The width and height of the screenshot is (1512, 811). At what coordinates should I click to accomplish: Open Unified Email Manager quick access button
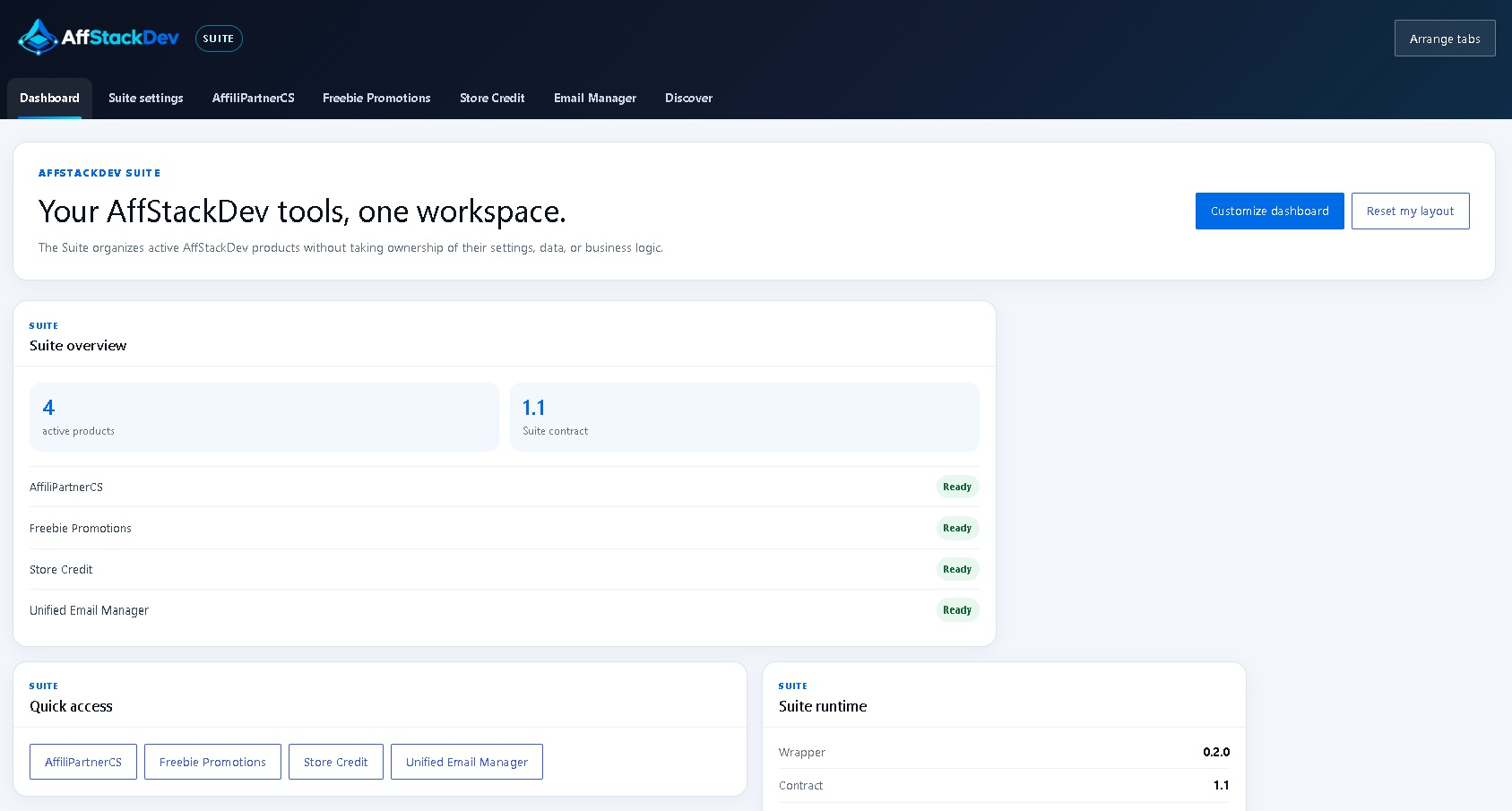467,762
